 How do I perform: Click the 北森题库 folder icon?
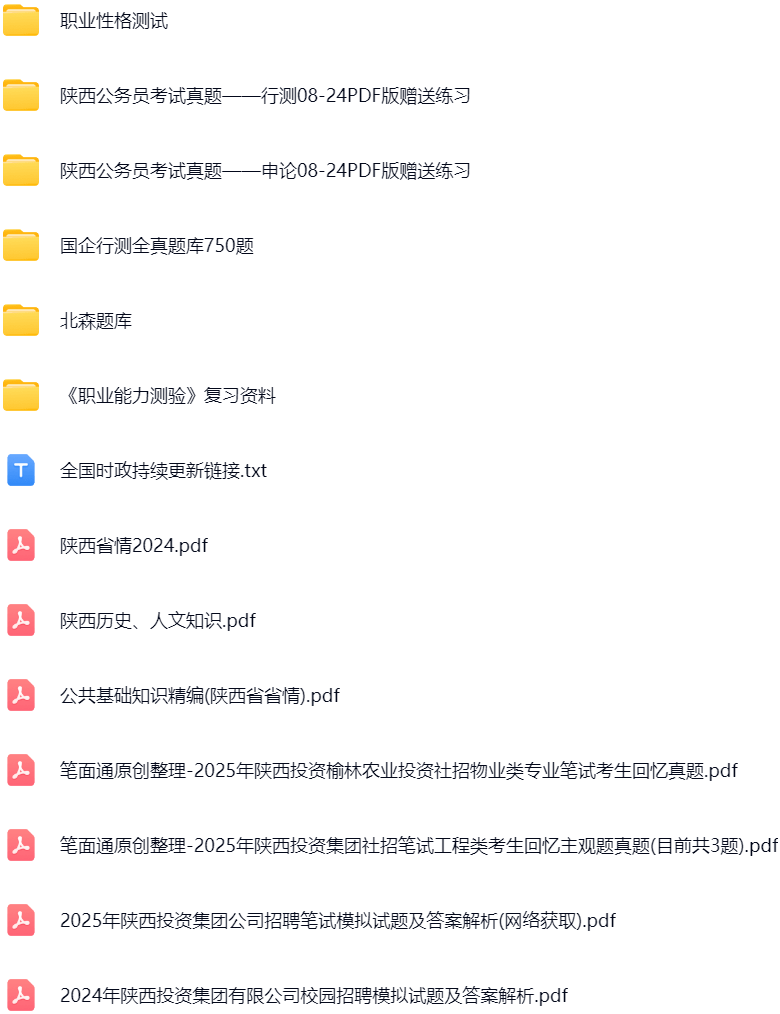[x=20, y=321]
